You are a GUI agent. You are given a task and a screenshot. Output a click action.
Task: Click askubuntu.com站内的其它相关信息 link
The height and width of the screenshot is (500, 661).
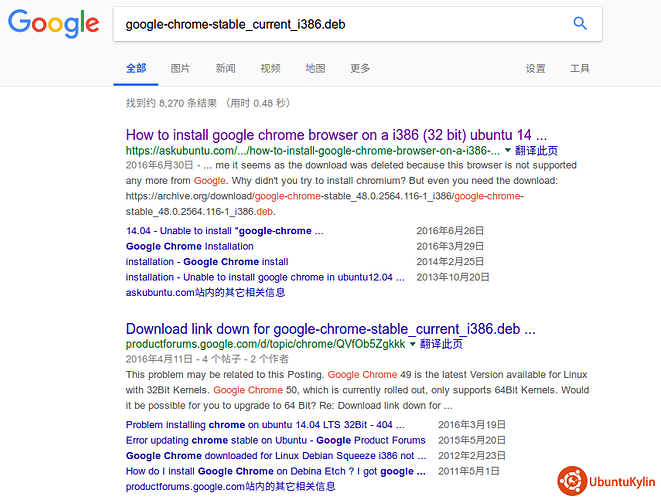pyautogui.click(x=205, y=293)
